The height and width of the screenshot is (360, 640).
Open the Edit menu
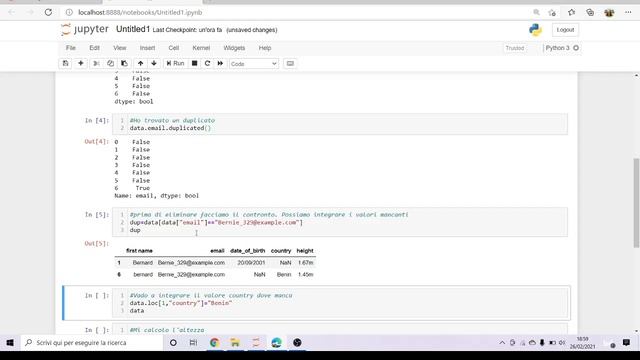point(94,48)
